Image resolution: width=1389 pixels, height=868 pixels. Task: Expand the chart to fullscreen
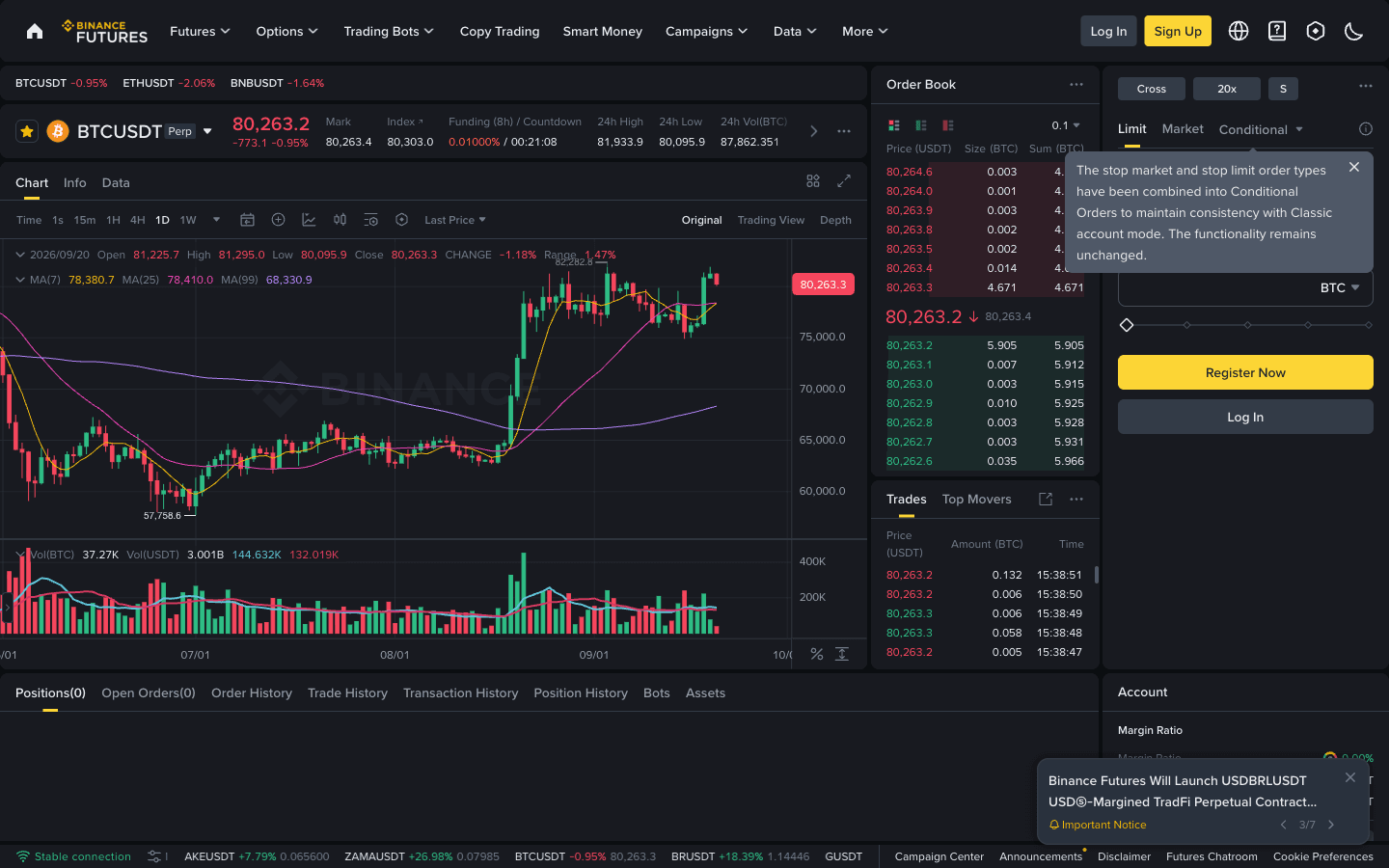(844, 181)
